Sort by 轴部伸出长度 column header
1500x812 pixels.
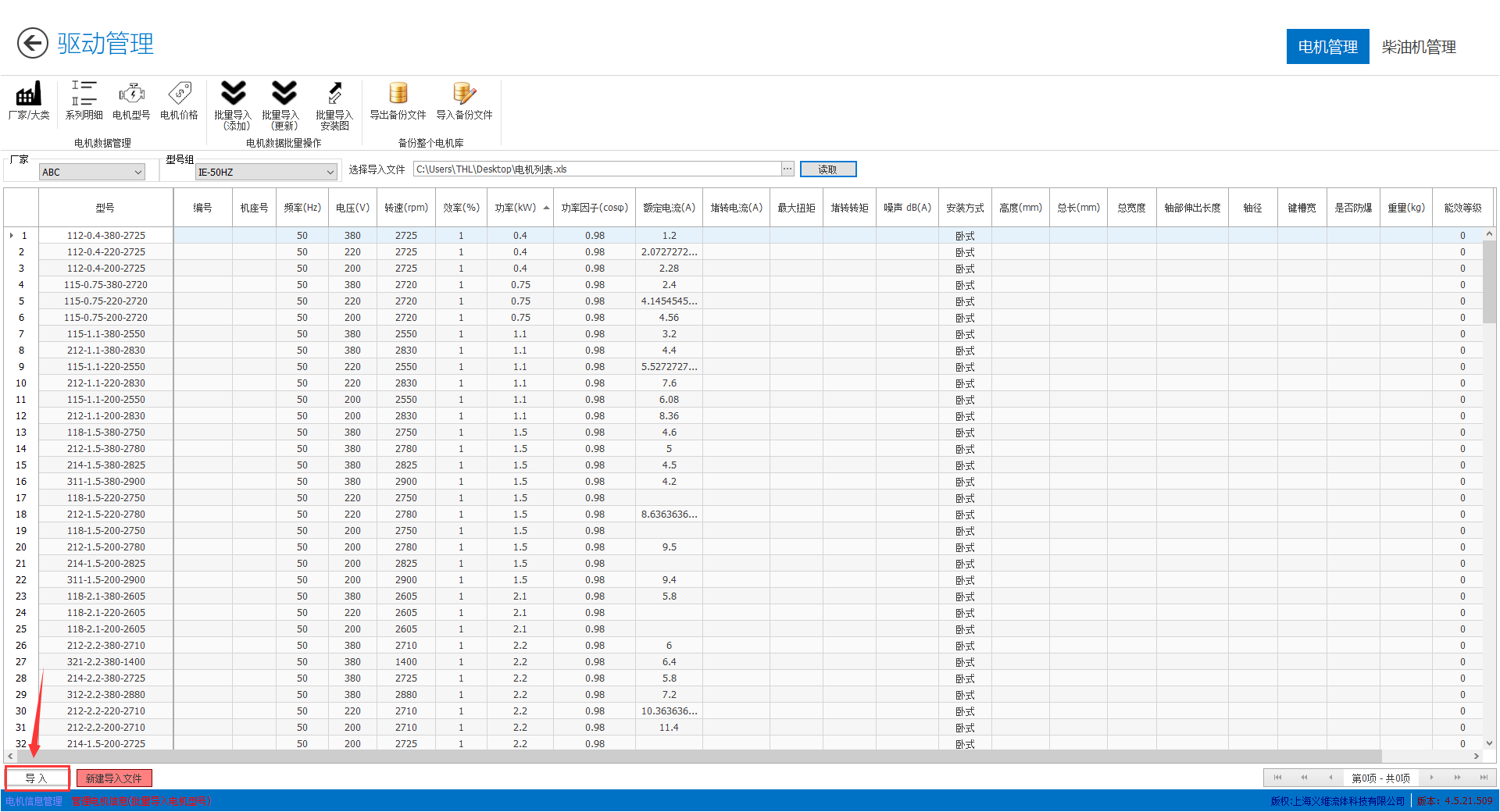(x=1192, y=208)
